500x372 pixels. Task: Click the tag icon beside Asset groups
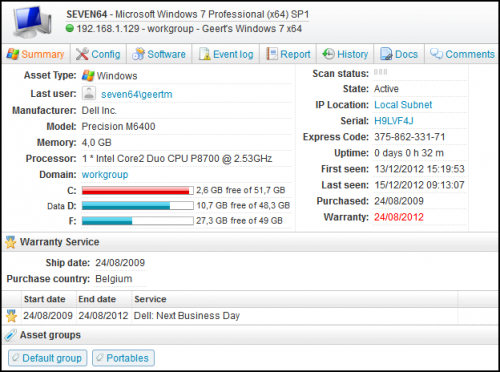pos(10,335)
